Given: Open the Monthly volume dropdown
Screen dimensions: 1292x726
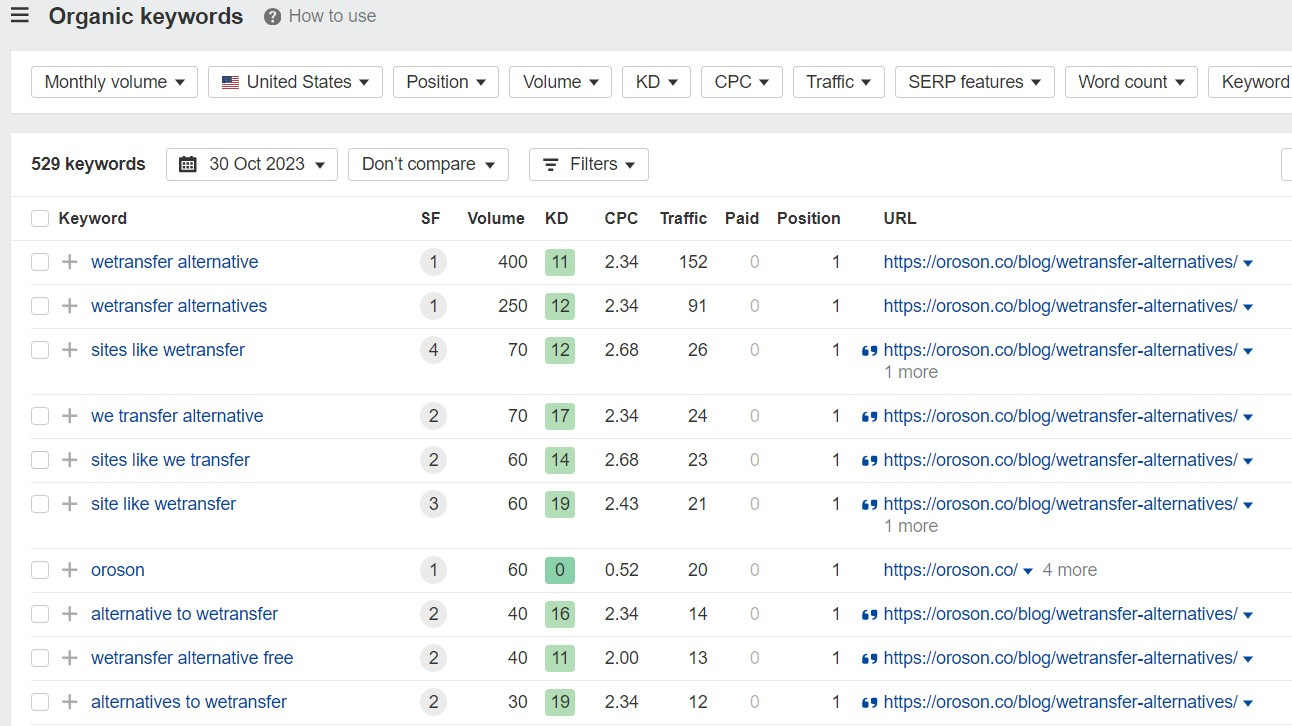Looking at the screenshot, I should tap(115, 82).
